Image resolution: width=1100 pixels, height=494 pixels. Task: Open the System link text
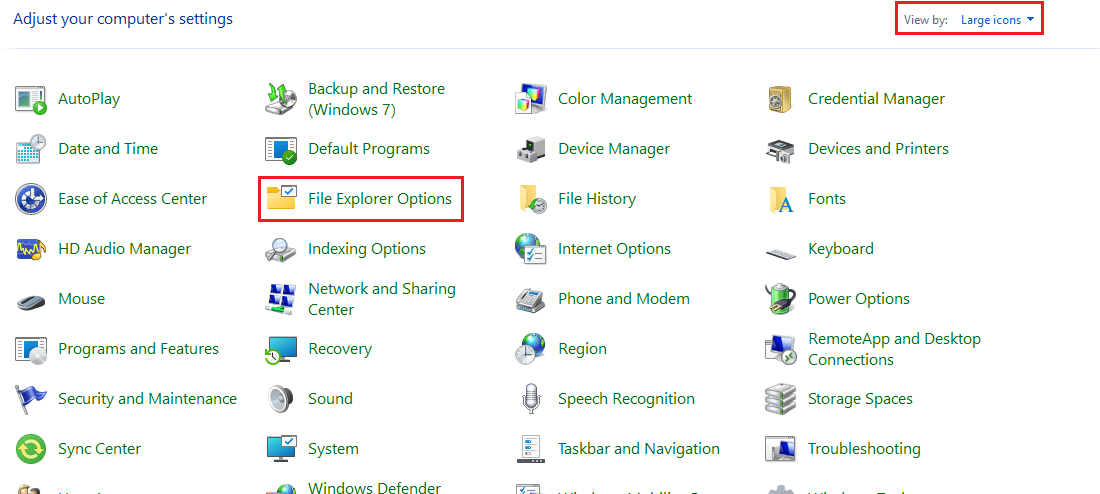tap(334, 449)
